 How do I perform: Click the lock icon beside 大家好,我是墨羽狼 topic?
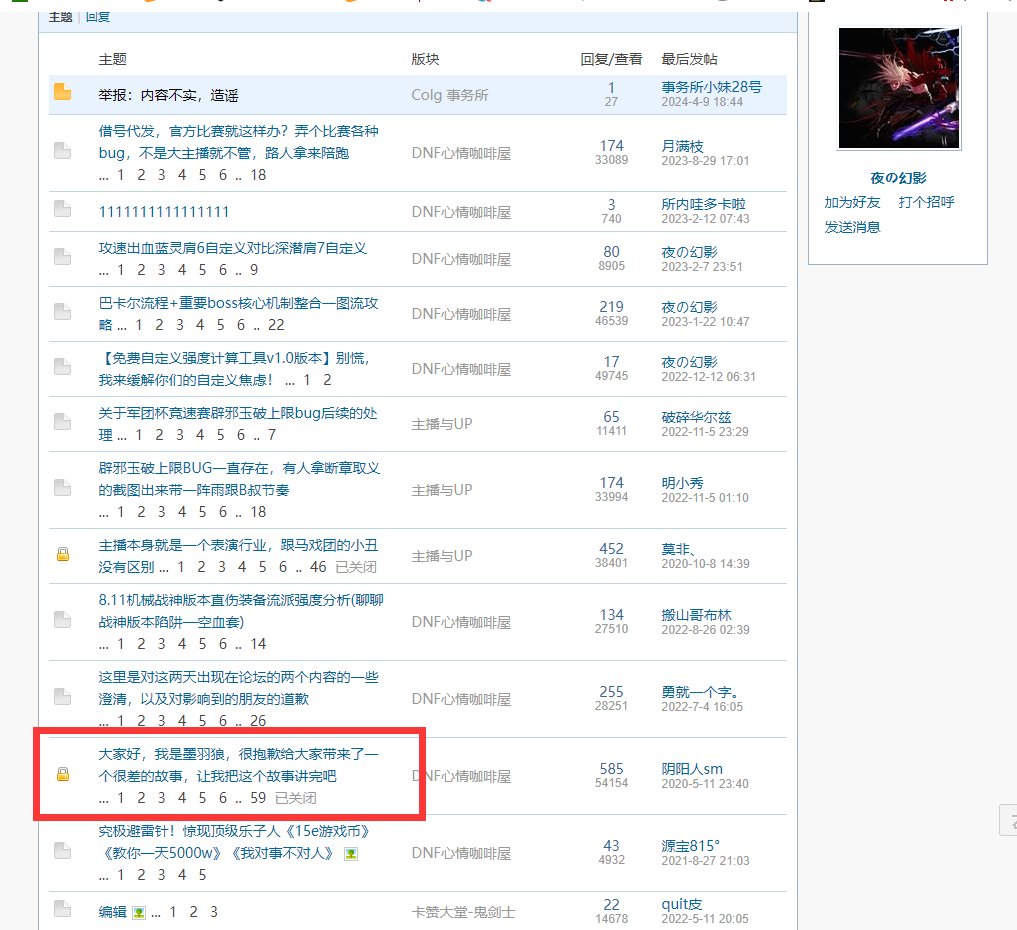(x=63, y=774)
